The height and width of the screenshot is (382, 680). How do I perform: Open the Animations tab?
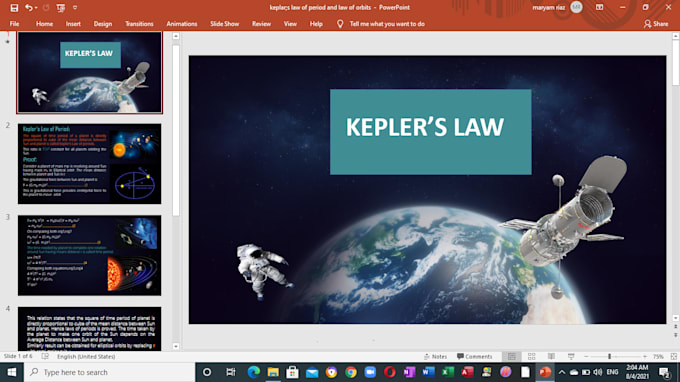click(x=182, y=24)
